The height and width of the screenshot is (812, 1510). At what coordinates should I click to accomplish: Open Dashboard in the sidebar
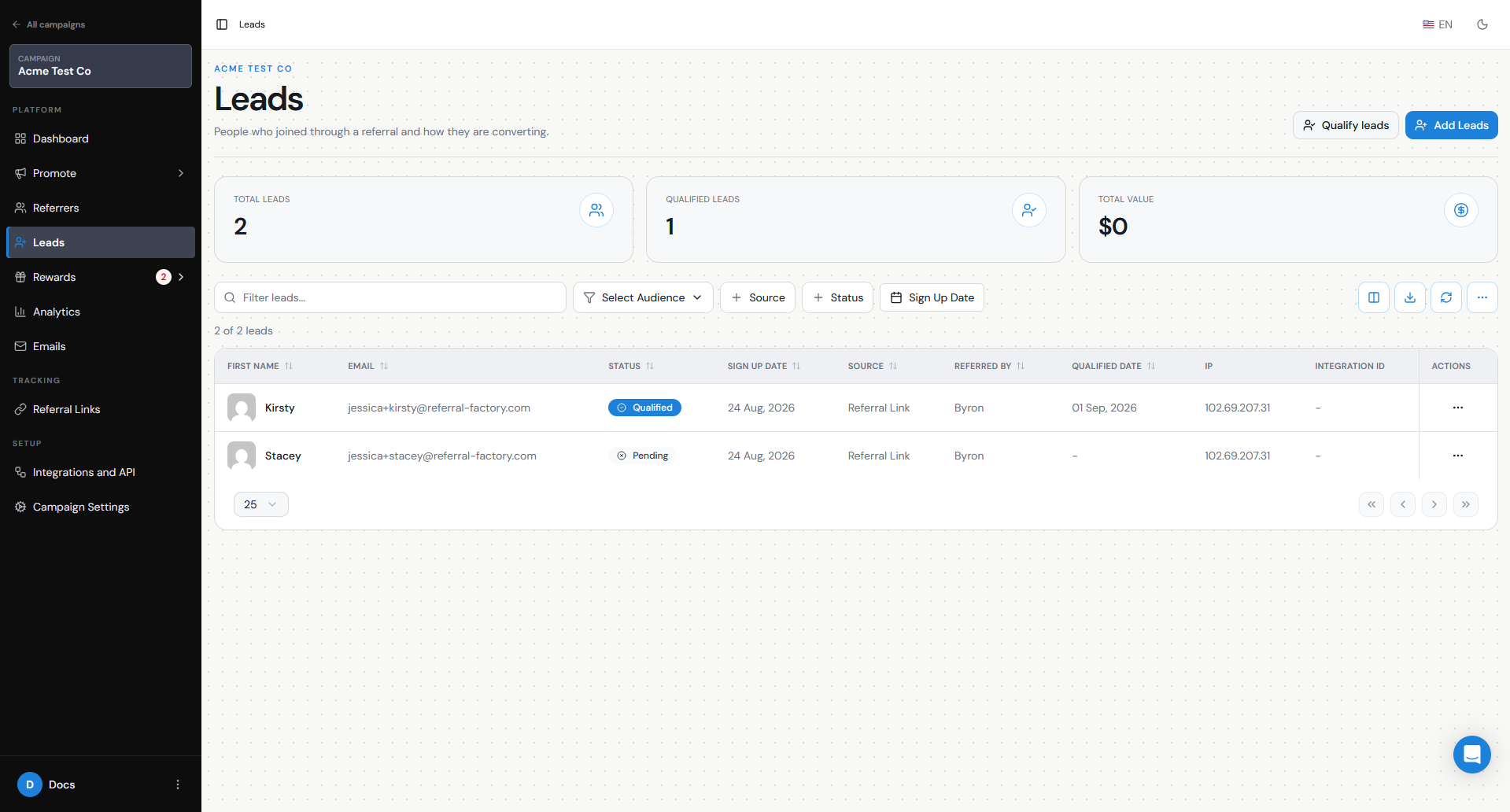tap(101, 138)
